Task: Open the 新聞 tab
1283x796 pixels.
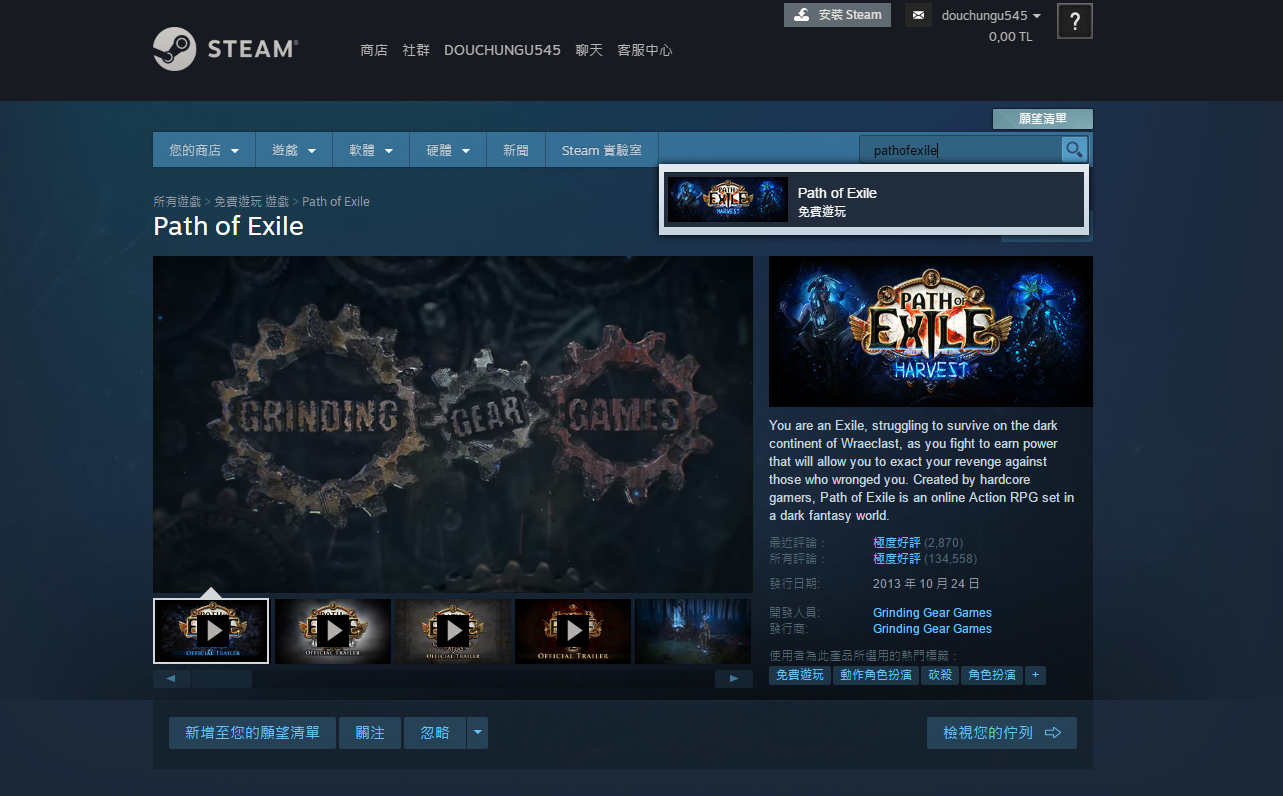Action: tap(516, 150)
